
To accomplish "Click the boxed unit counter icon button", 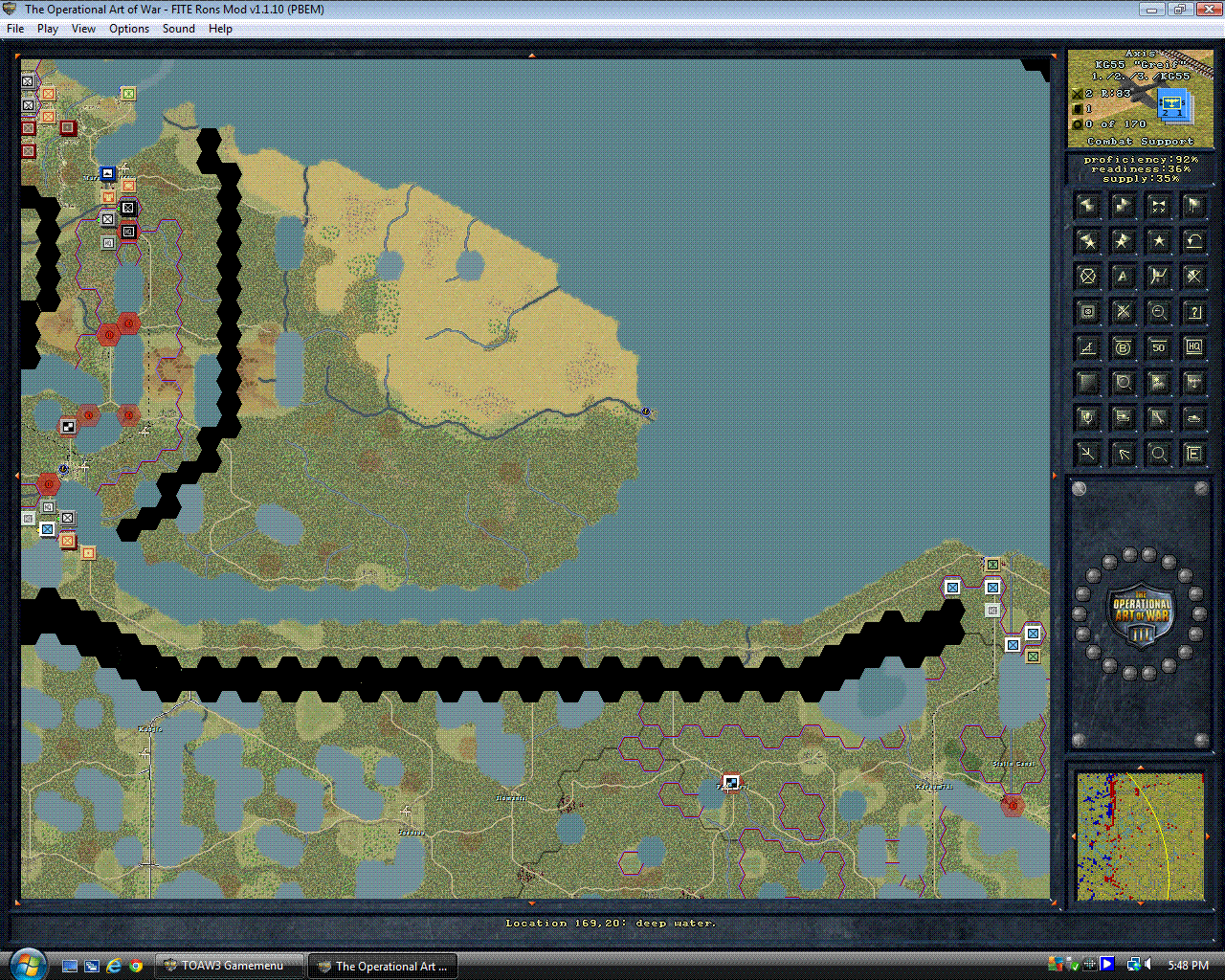I will [1088, 312].
